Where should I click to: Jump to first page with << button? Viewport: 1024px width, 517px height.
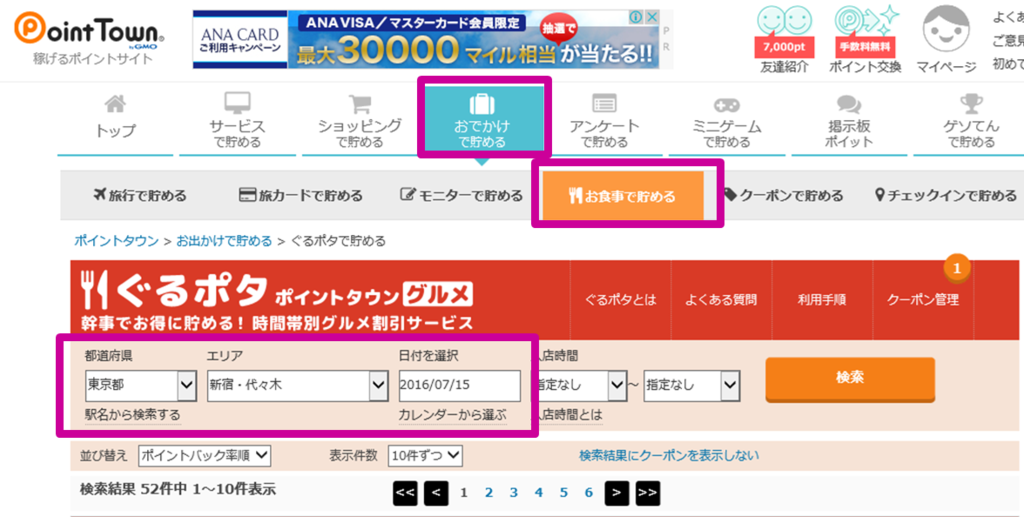tap(405, 493)
